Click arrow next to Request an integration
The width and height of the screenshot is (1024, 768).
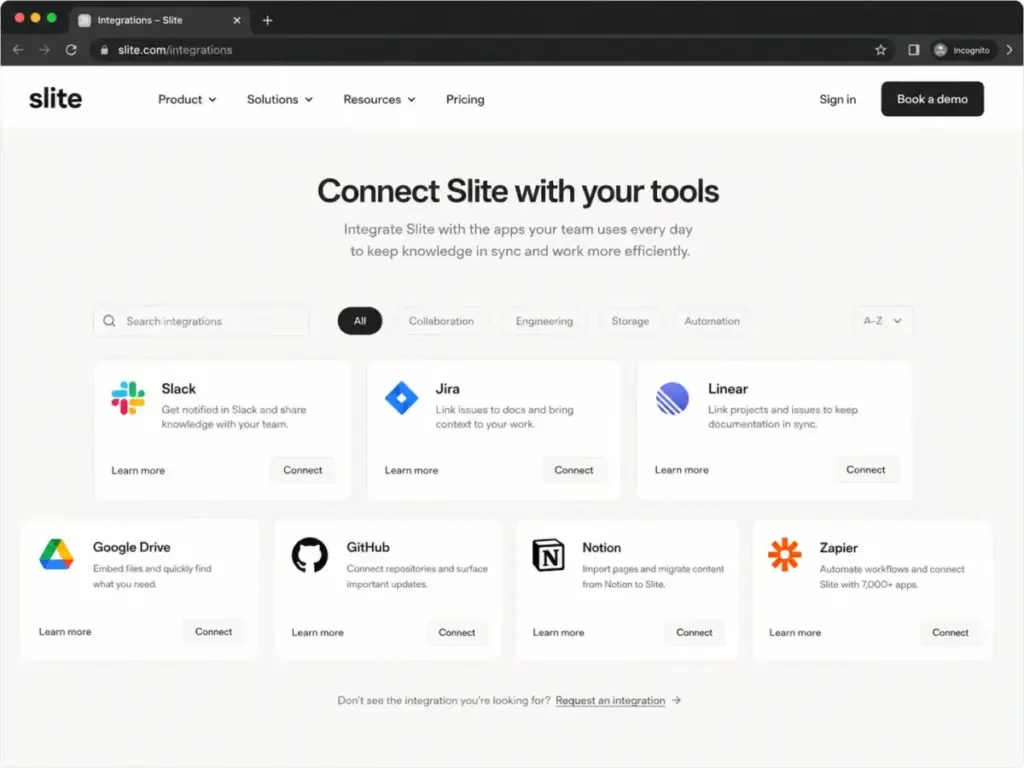tap(677, 700)
